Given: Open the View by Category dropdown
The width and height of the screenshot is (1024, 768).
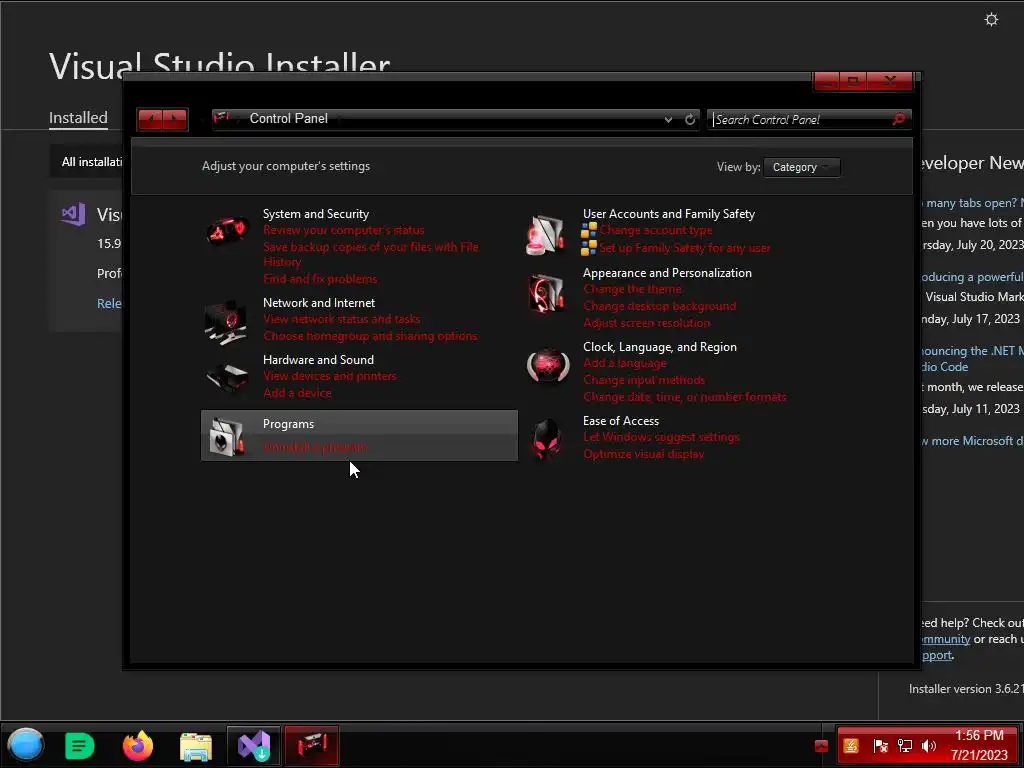Looking at the screenshot, I should pyautogui.click(x=802, y=167).
